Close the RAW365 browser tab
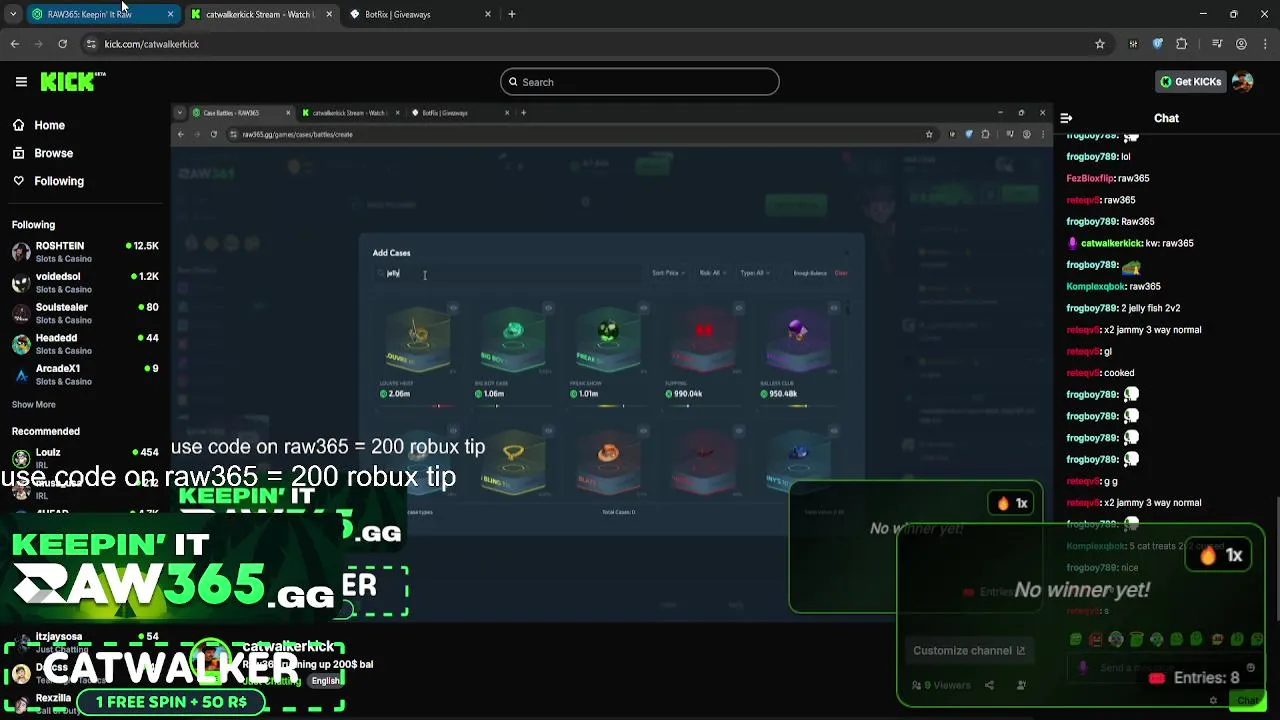 pos(170,14)
